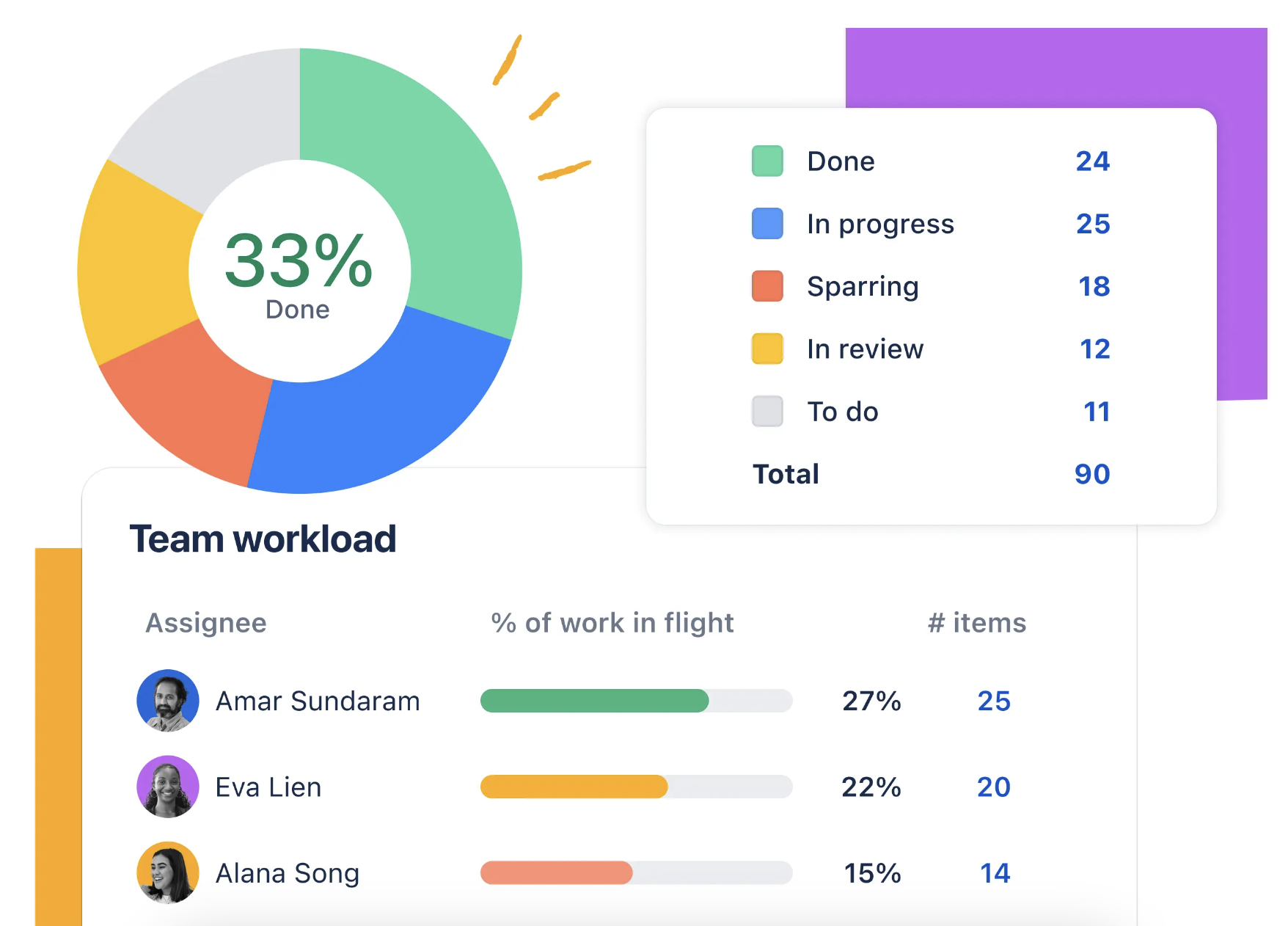1288x926 pixels.
Task: Select the gray To do legend swatch
Action: (x=767, y=412)
